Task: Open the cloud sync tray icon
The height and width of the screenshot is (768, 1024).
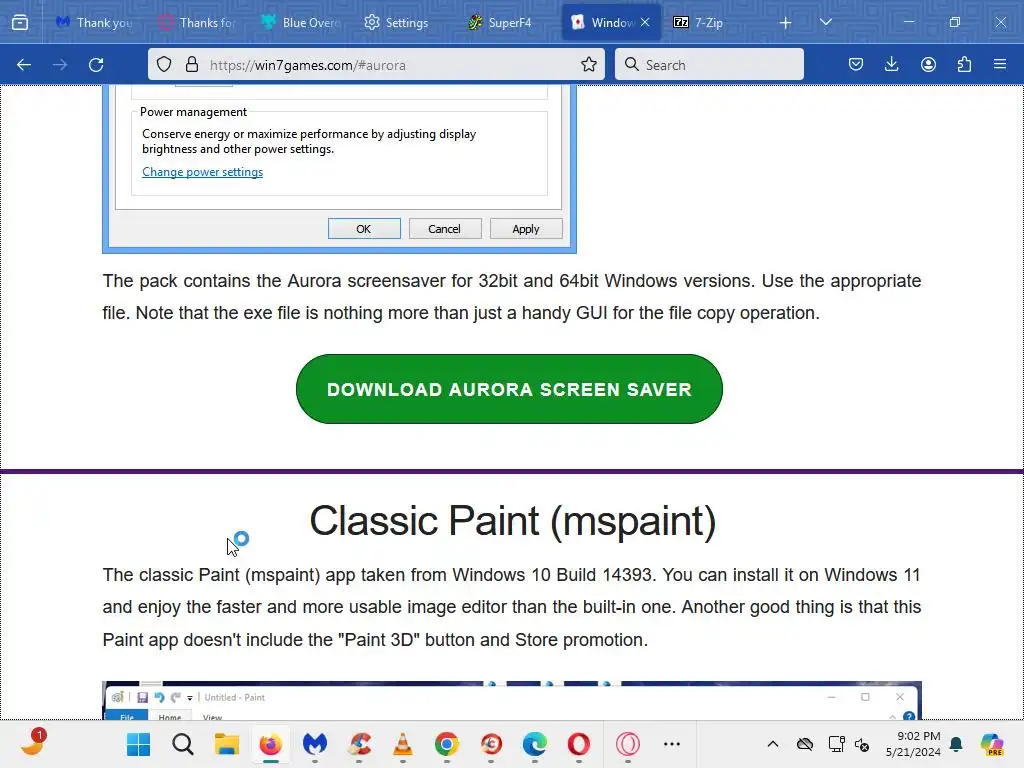Action: click(x=805, y=744)
